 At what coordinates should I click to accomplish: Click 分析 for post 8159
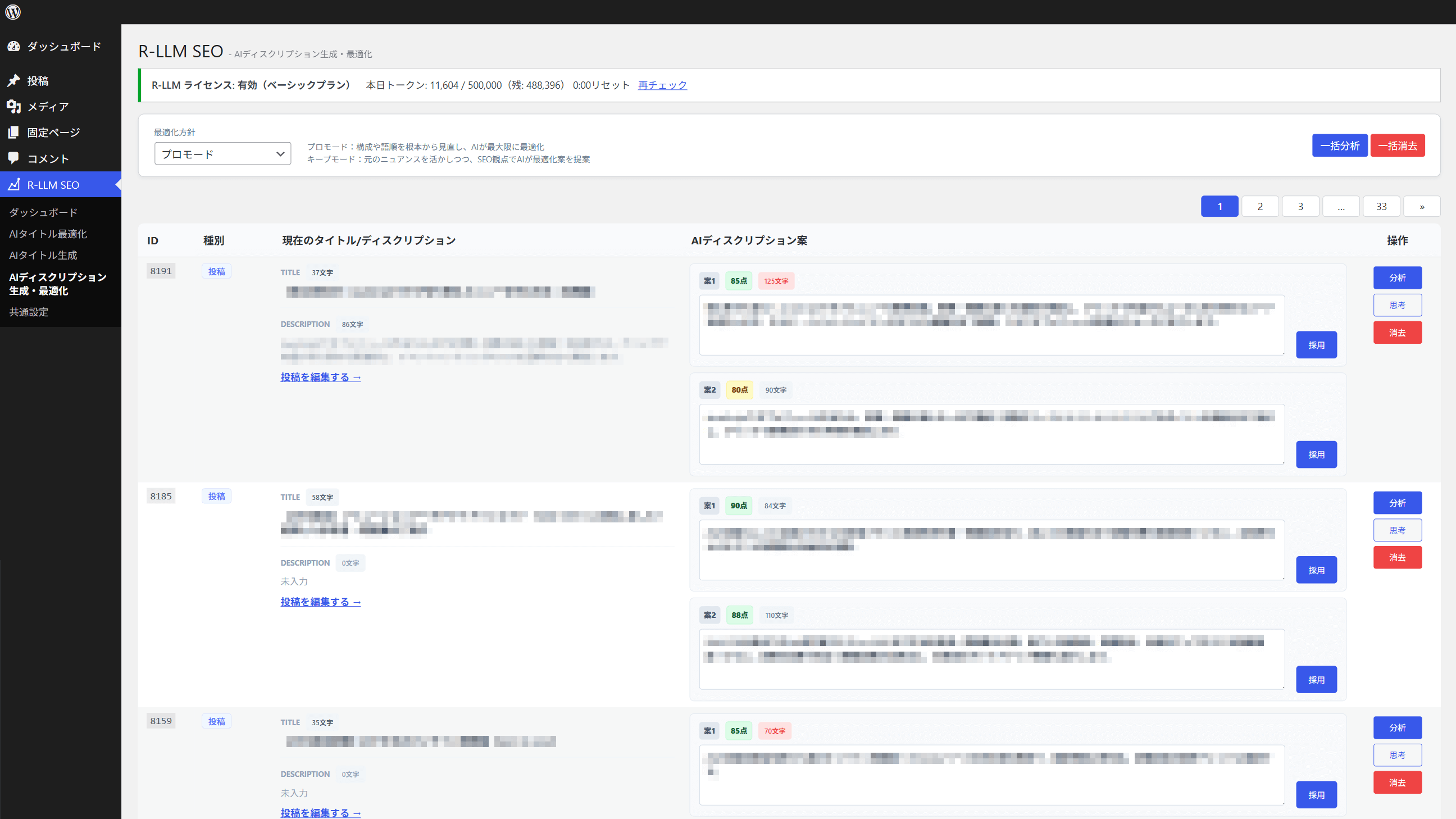1397,728
